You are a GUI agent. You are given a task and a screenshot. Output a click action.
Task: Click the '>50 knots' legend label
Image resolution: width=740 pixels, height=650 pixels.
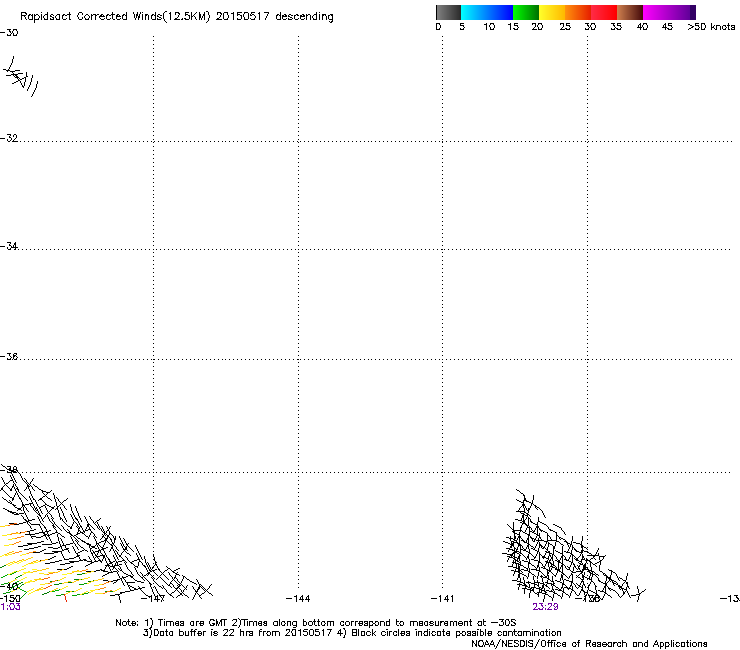click(x=711, y=27)
